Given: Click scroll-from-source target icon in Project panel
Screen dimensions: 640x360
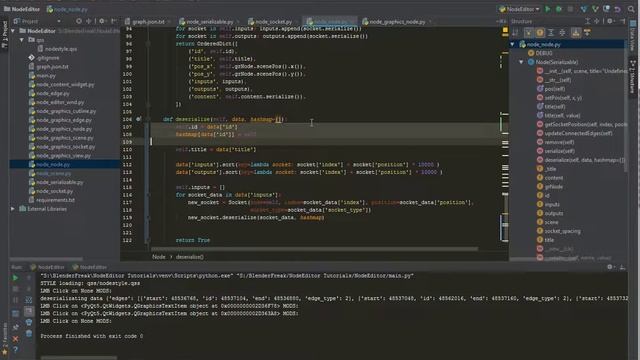Looking at the screenshot, I should pyautogui.click(x=79, y=21).
